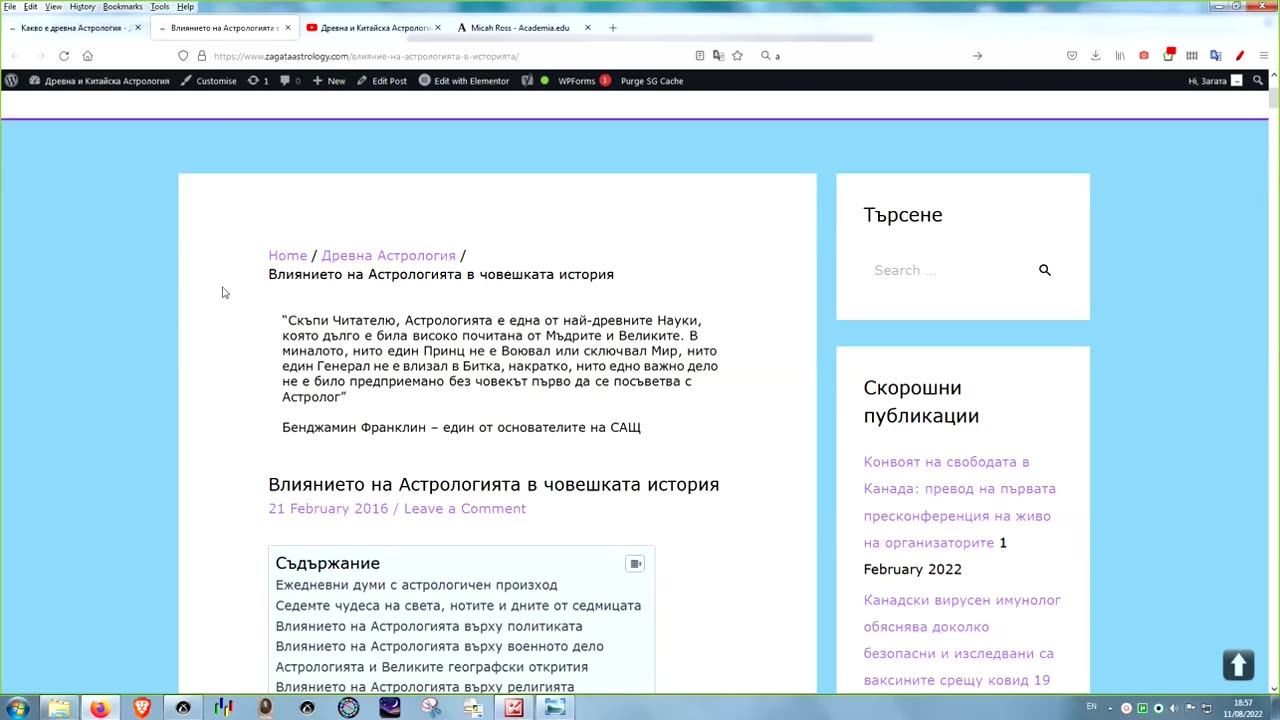
Task: Click scroll-to-top arrow button
Action: pyautogui.click(x=1238, y=665)
